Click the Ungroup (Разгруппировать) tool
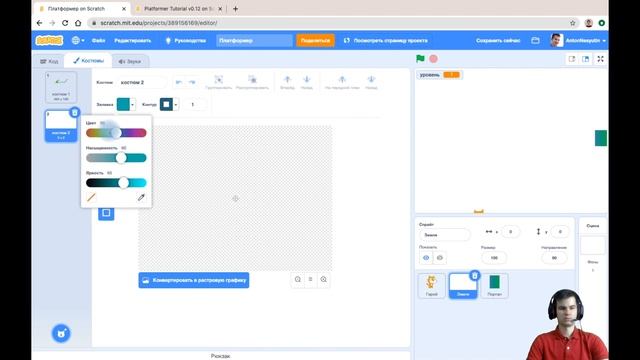The height and width of the screenshot is (360, 640). tap(252, 82)
